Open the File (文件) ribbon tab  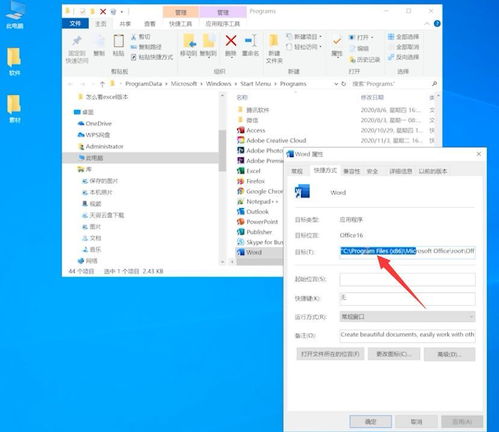(75, 24)
